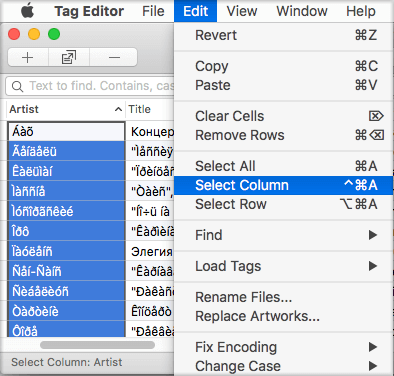Image resolution: width=394 pixels, height=376 pixels.
Task: Click the Title column header
Action: tap(150, 109)
